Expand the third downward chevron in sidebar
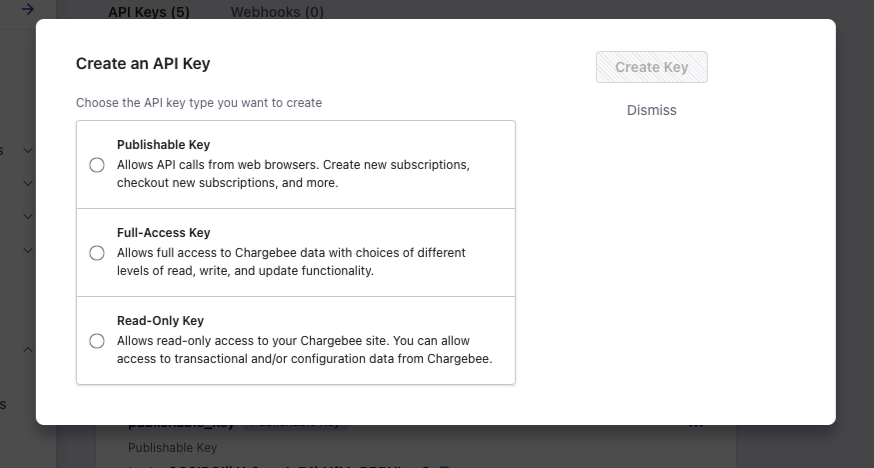 click(28, 216)
